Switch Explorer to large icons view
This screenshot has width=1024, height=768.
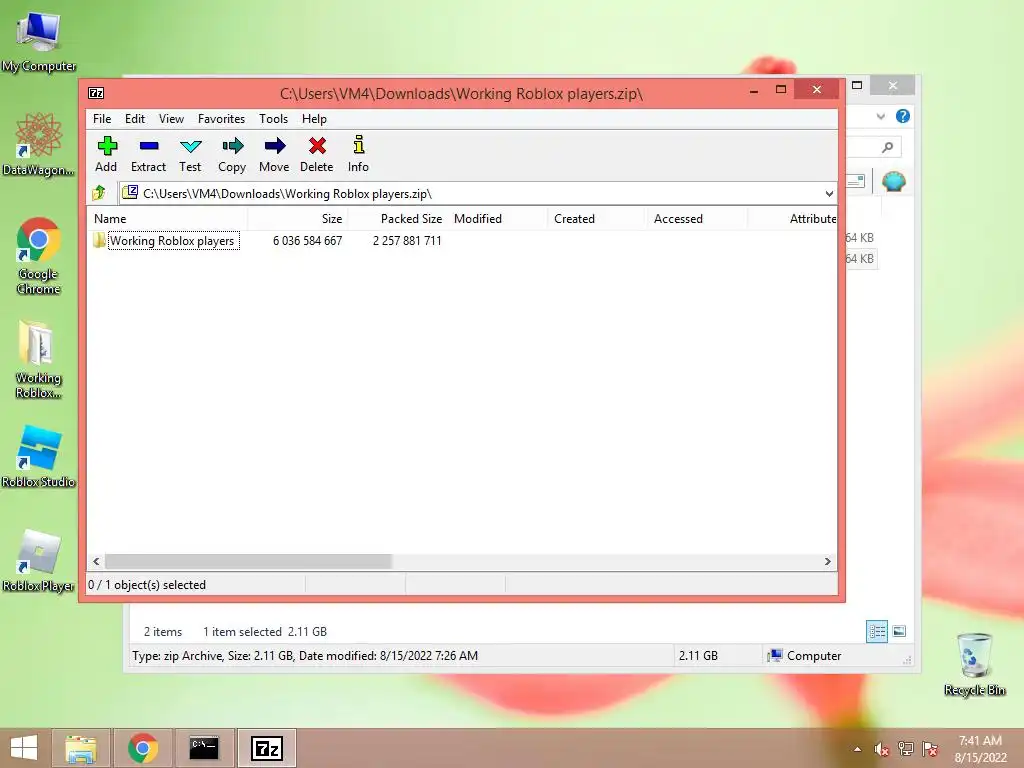click(x=899, y=631)
